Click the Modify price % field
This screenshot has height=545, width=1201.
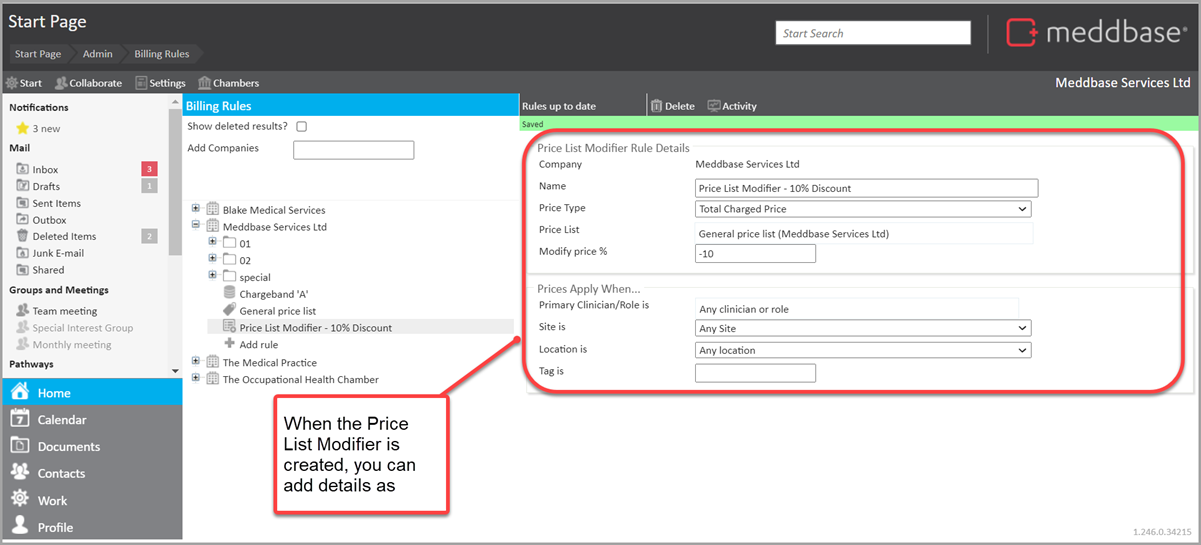pos(755,254)
